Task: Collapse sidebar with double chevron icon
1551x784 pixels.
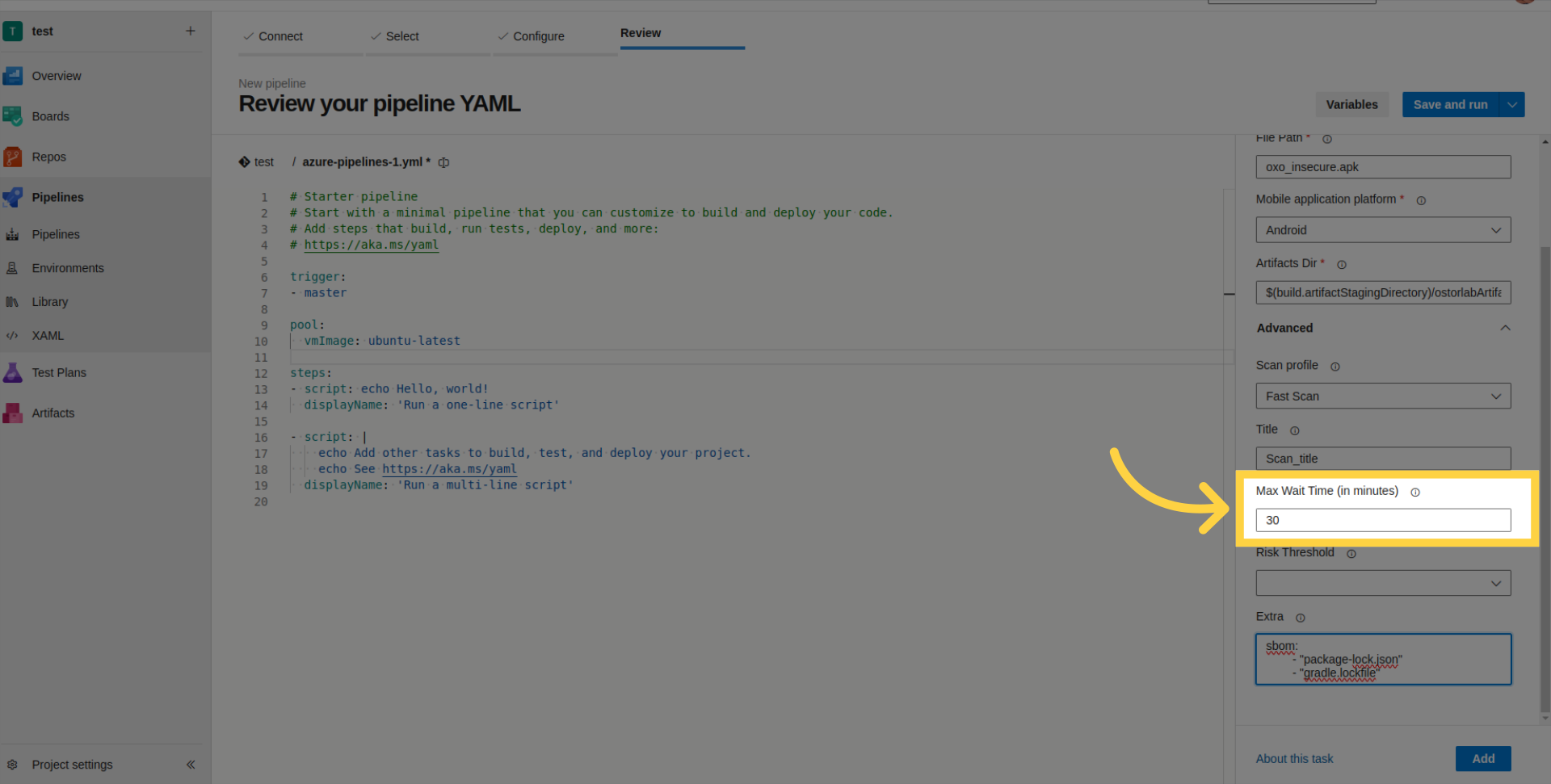Action: coord(191,765)
